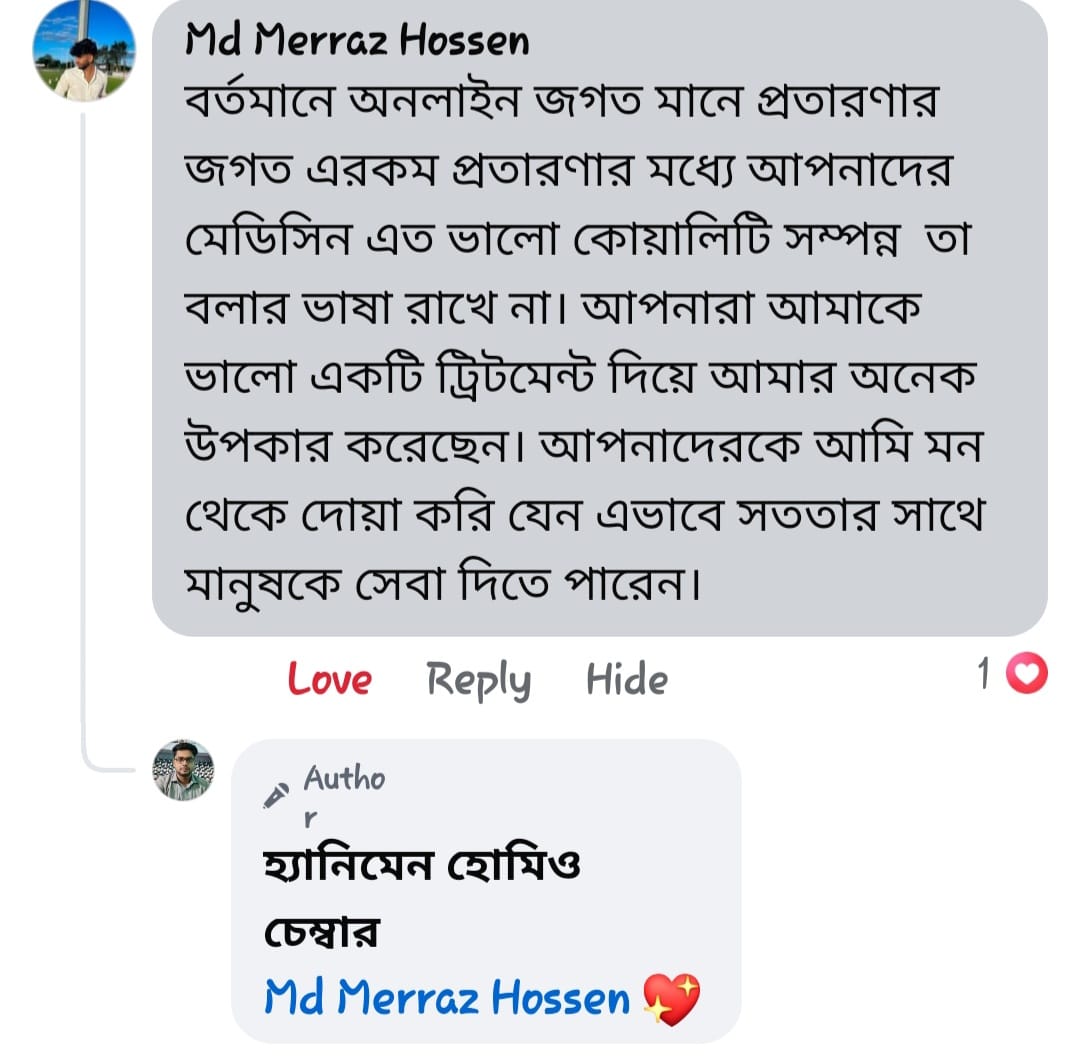The height and width of the screenshot is (1058, 1080).
Task: Click the sparkling heart emoji in reply
Action: point(671,999)
